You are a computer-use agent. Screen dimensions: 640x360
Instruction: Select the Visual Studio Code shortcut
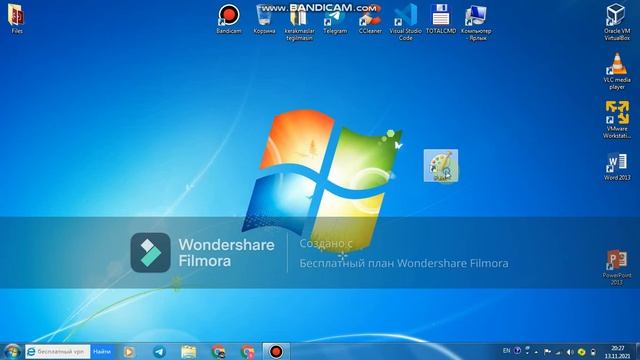click(x=405, y=23)
